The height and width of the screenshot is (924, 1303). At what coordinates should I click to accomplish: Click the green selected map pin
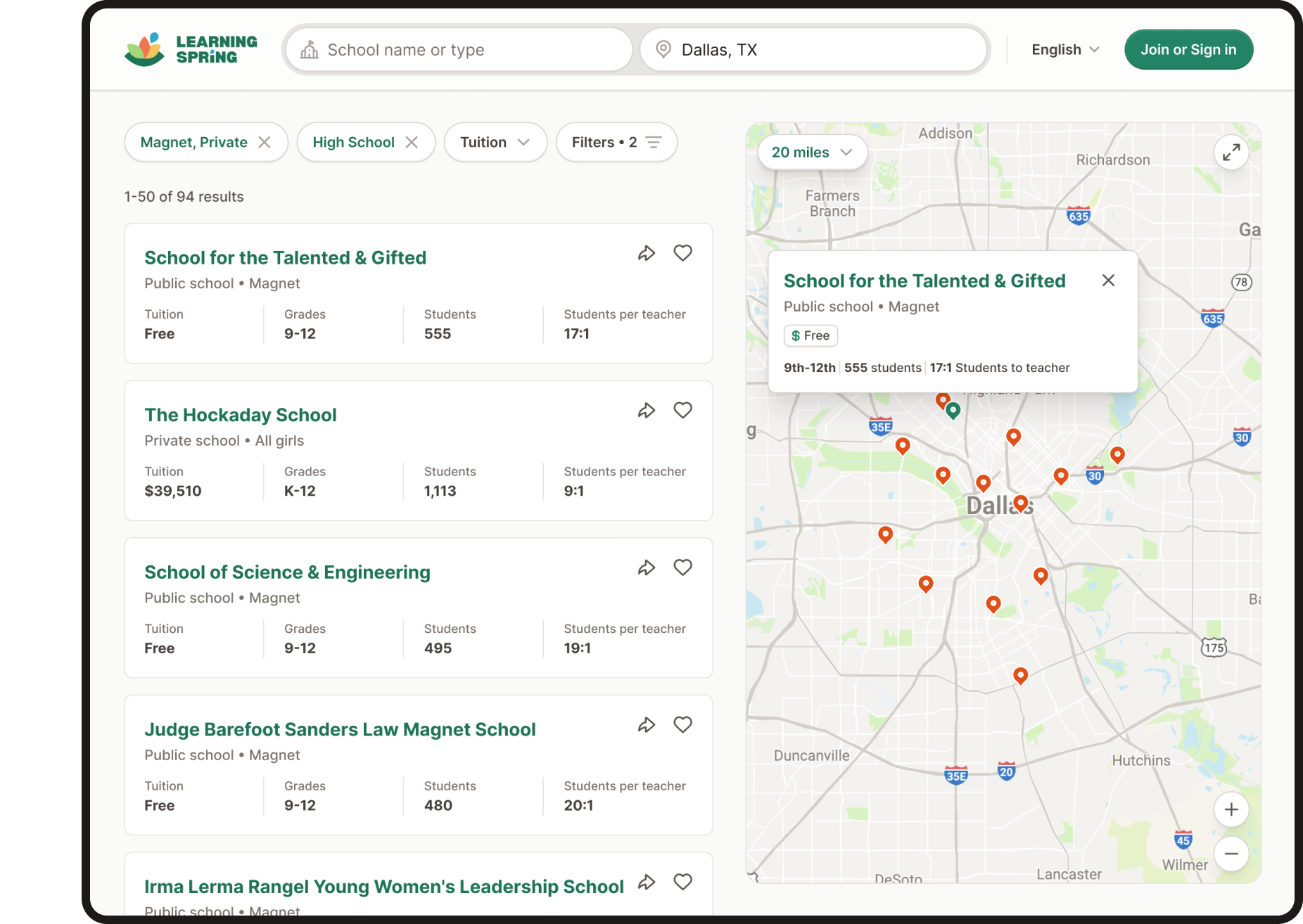pos(953,410)
